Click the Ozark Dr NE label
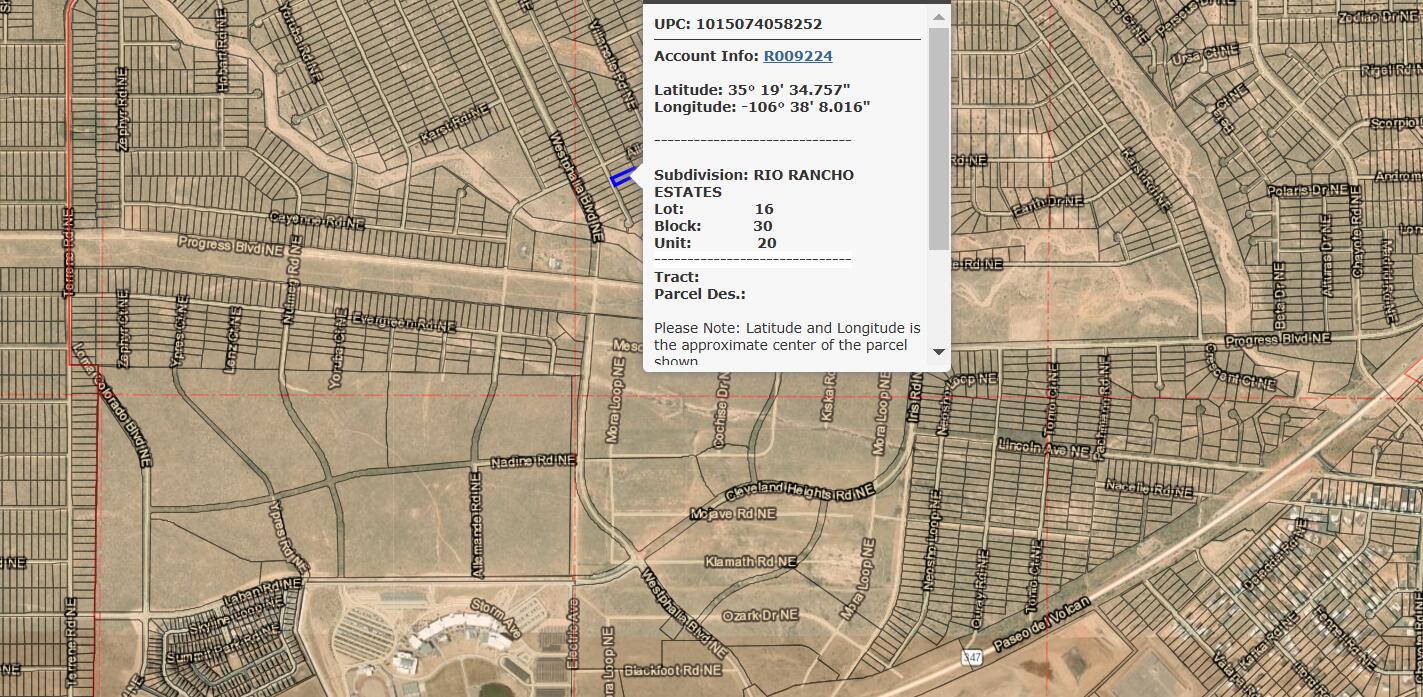1423x697 pixels. 760,615
